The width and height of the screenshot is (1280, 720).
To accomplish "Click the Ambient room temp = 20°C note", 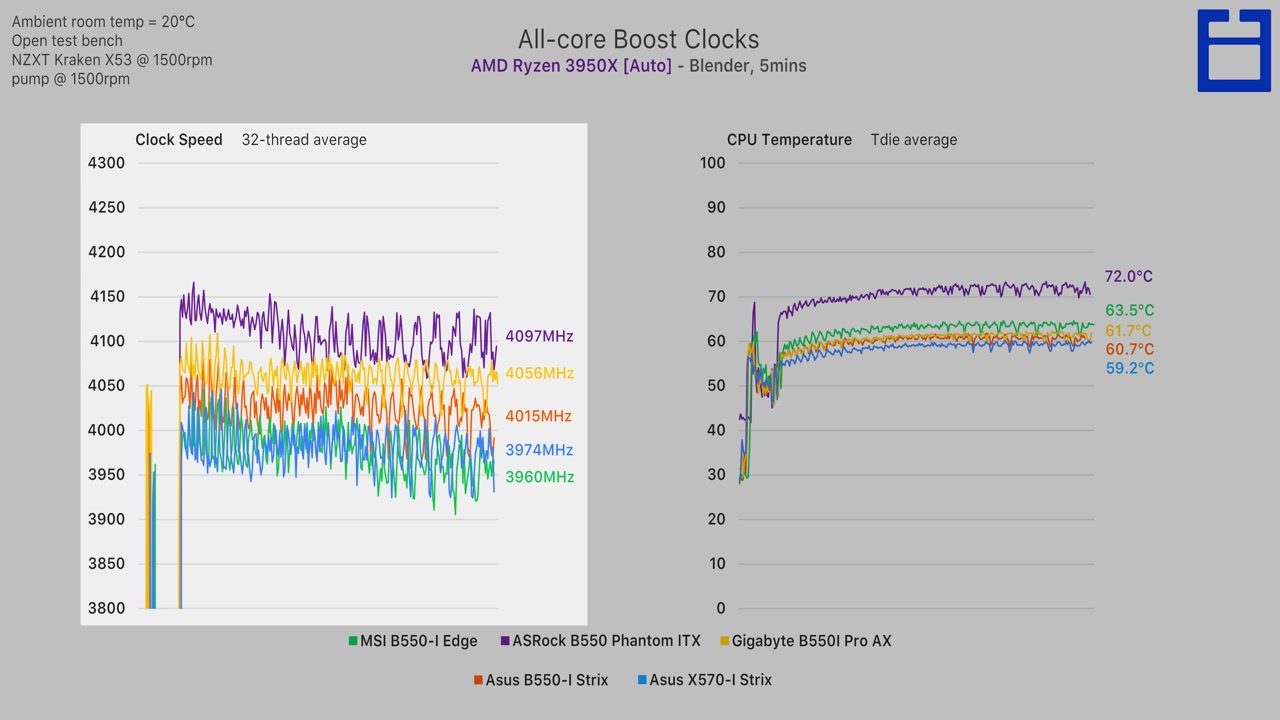I will click(103, 22).
